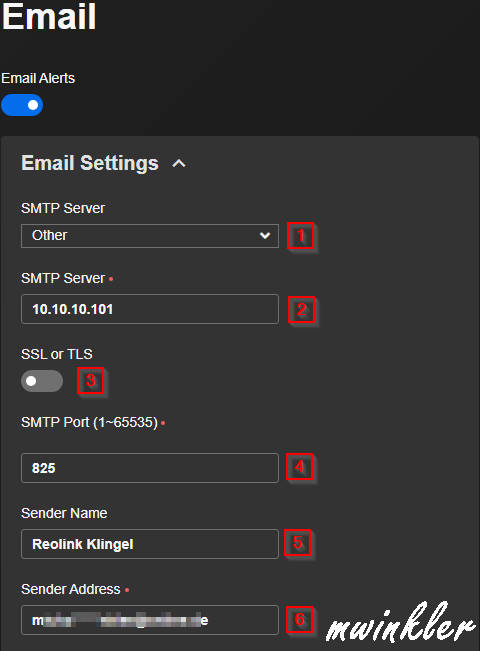Click the Sender Name field 'Reolink Klingel'

pyautogui.click(x=150, y=544)
